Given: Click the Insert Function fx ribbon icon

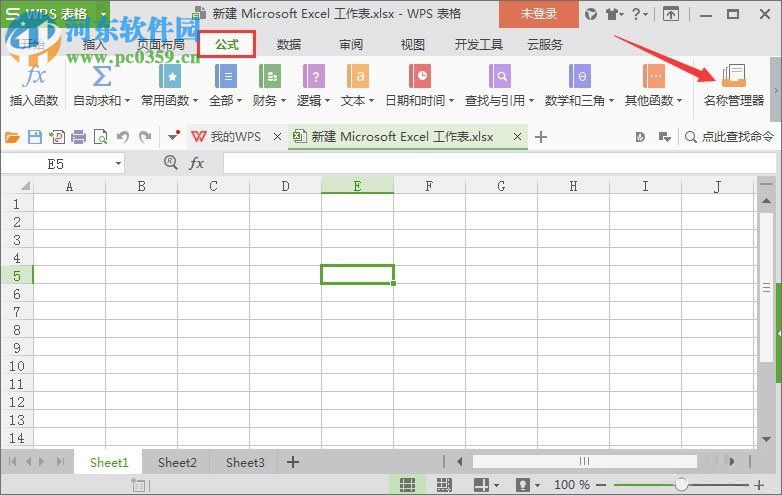Looking at the screenshot, I should point(33,76).
